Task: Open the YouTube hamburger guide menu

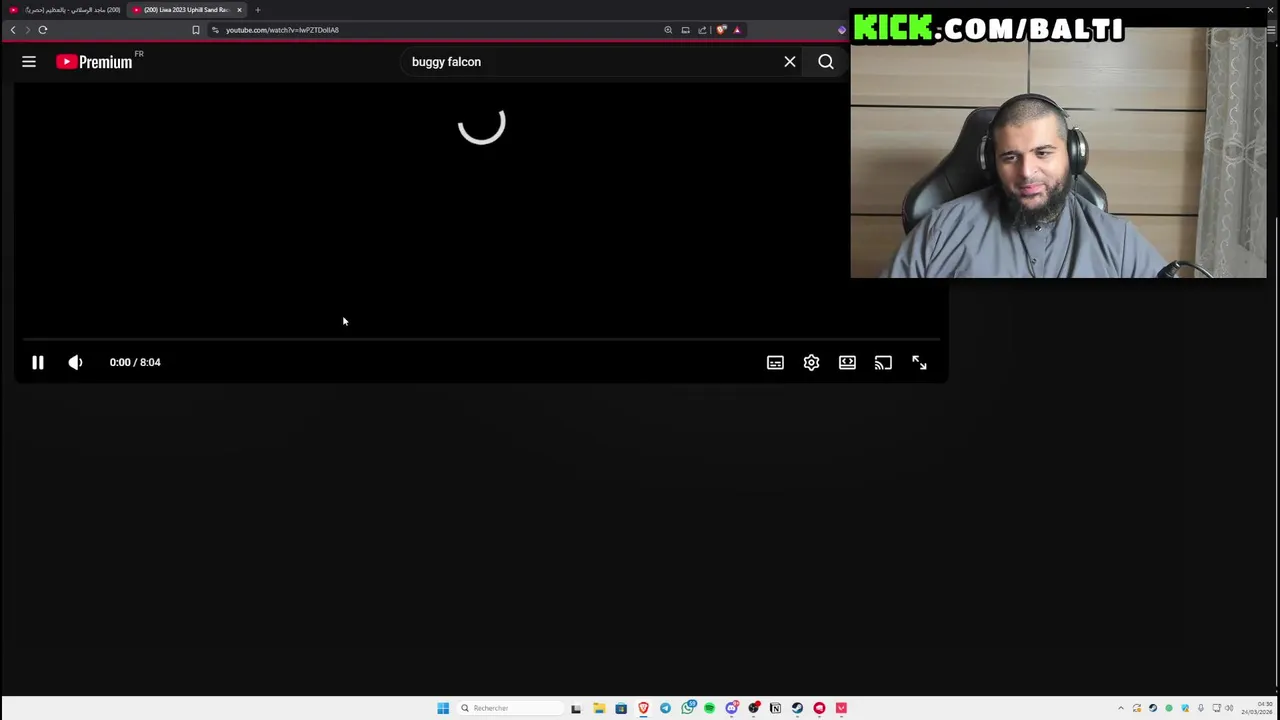Action: click(29, 62)
